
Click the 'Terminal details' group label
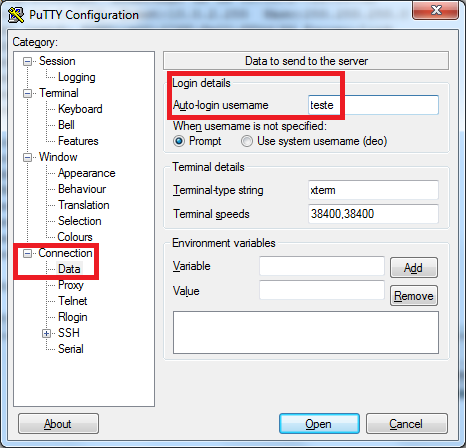click(208, 167)
